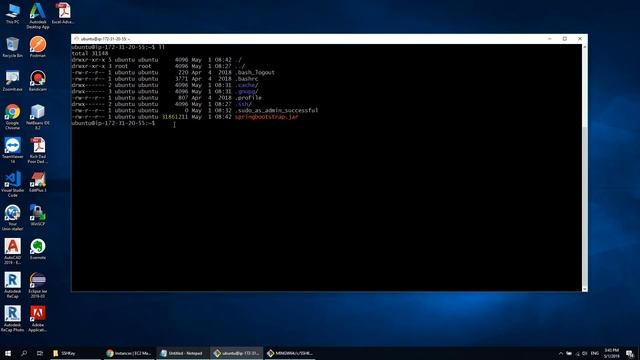Open ZoomIt.exe desktop icon

pyautogui.click(x=12, y=81)
